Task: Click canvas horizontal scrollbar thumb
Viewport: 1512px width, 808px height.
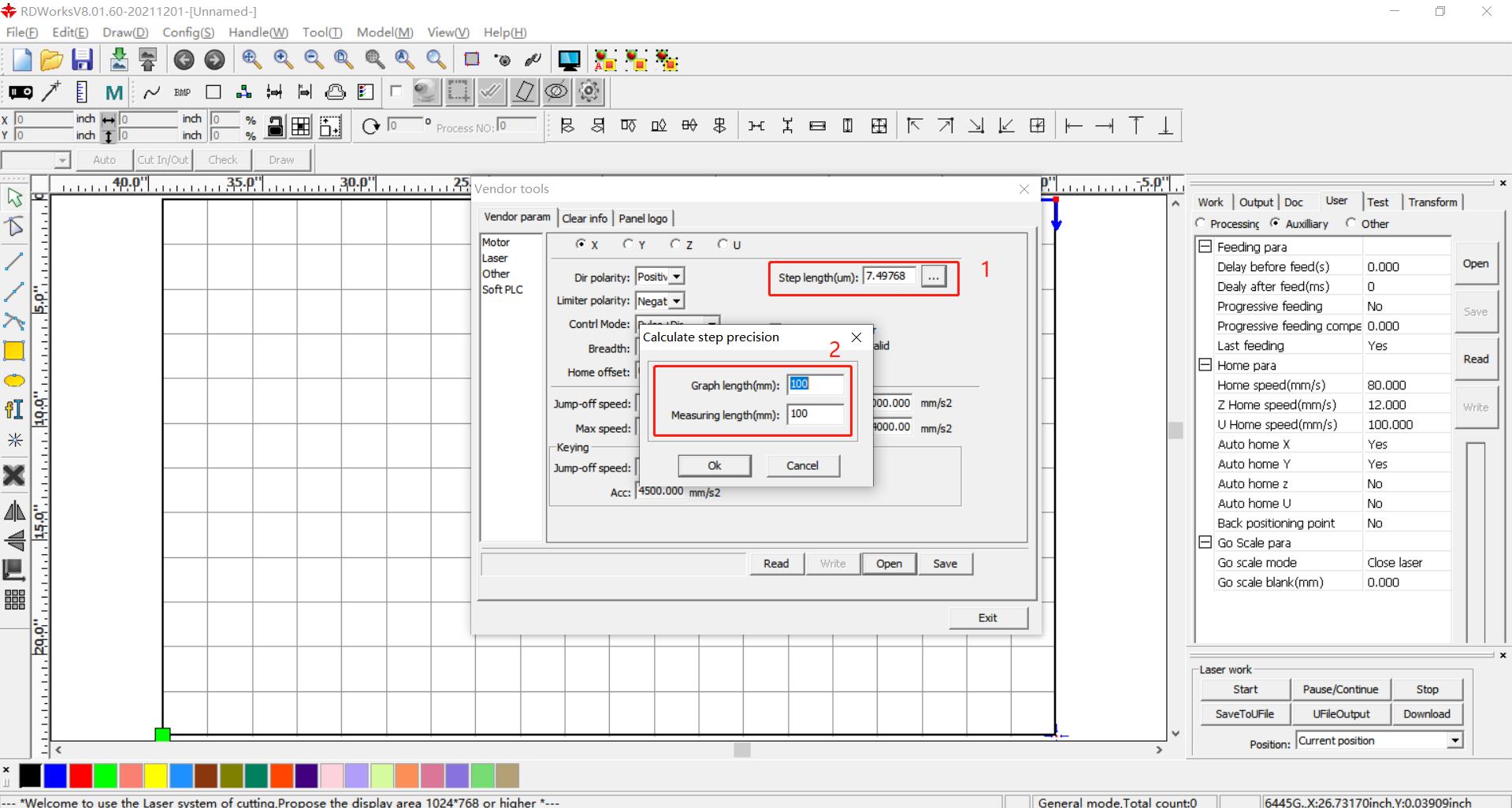Action: 742,750
